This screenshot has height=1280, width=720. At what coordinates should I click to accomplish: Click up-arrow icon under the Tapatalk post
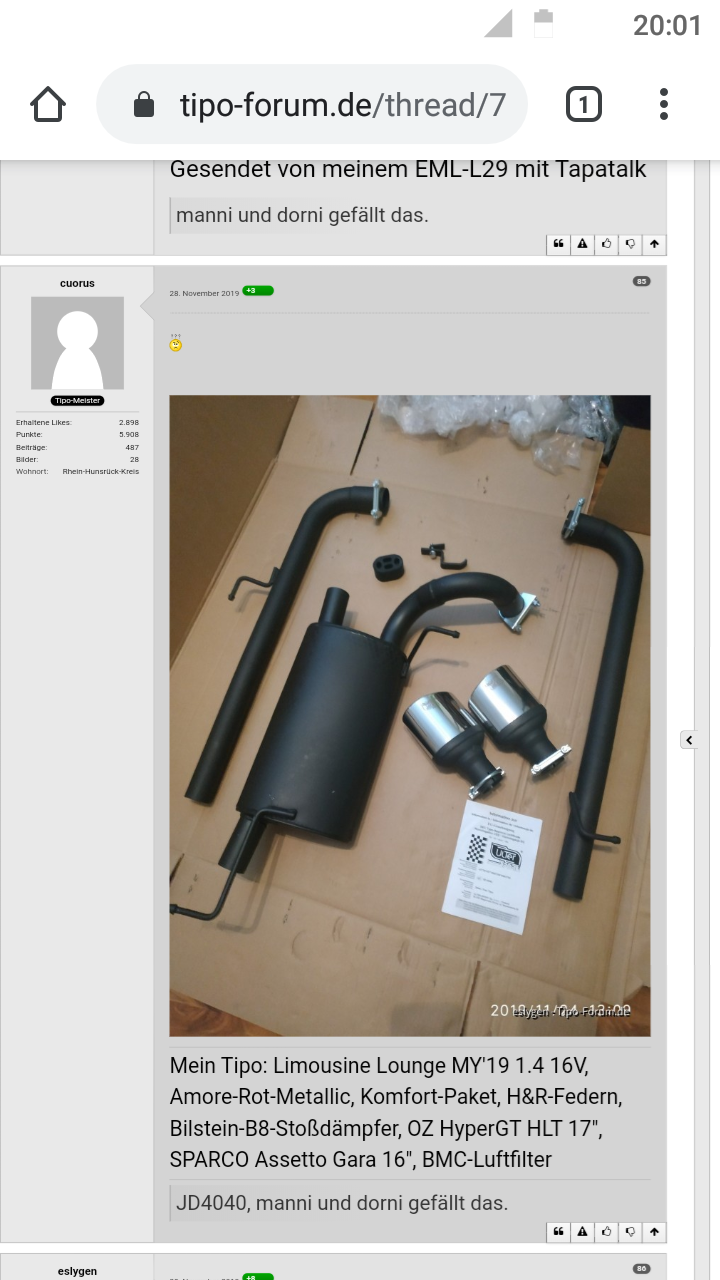654,244
